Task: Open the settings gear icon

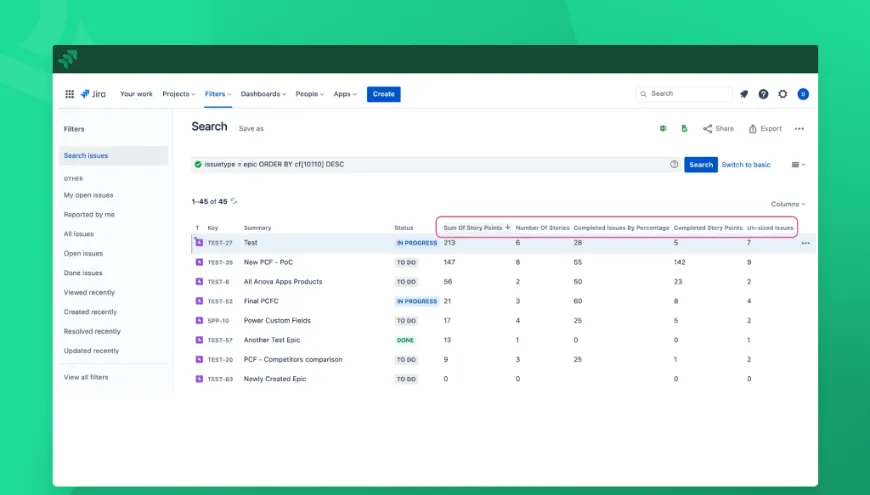Action: [783, 94]
